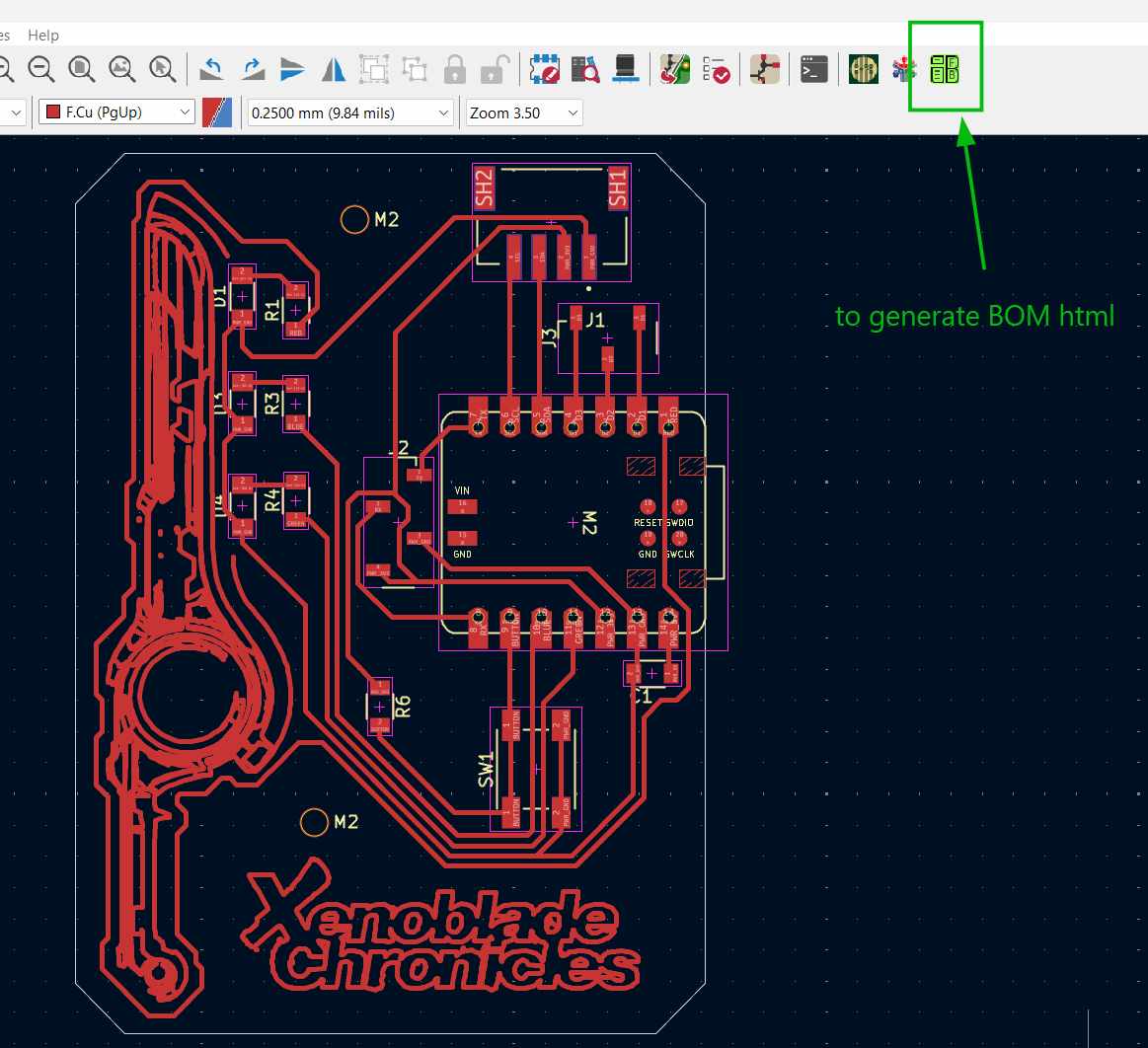Image resolution: width=1148 pixels, height=1048 pixels.
Task: Select the J1 connector label
Action: (x=595, y=320)
